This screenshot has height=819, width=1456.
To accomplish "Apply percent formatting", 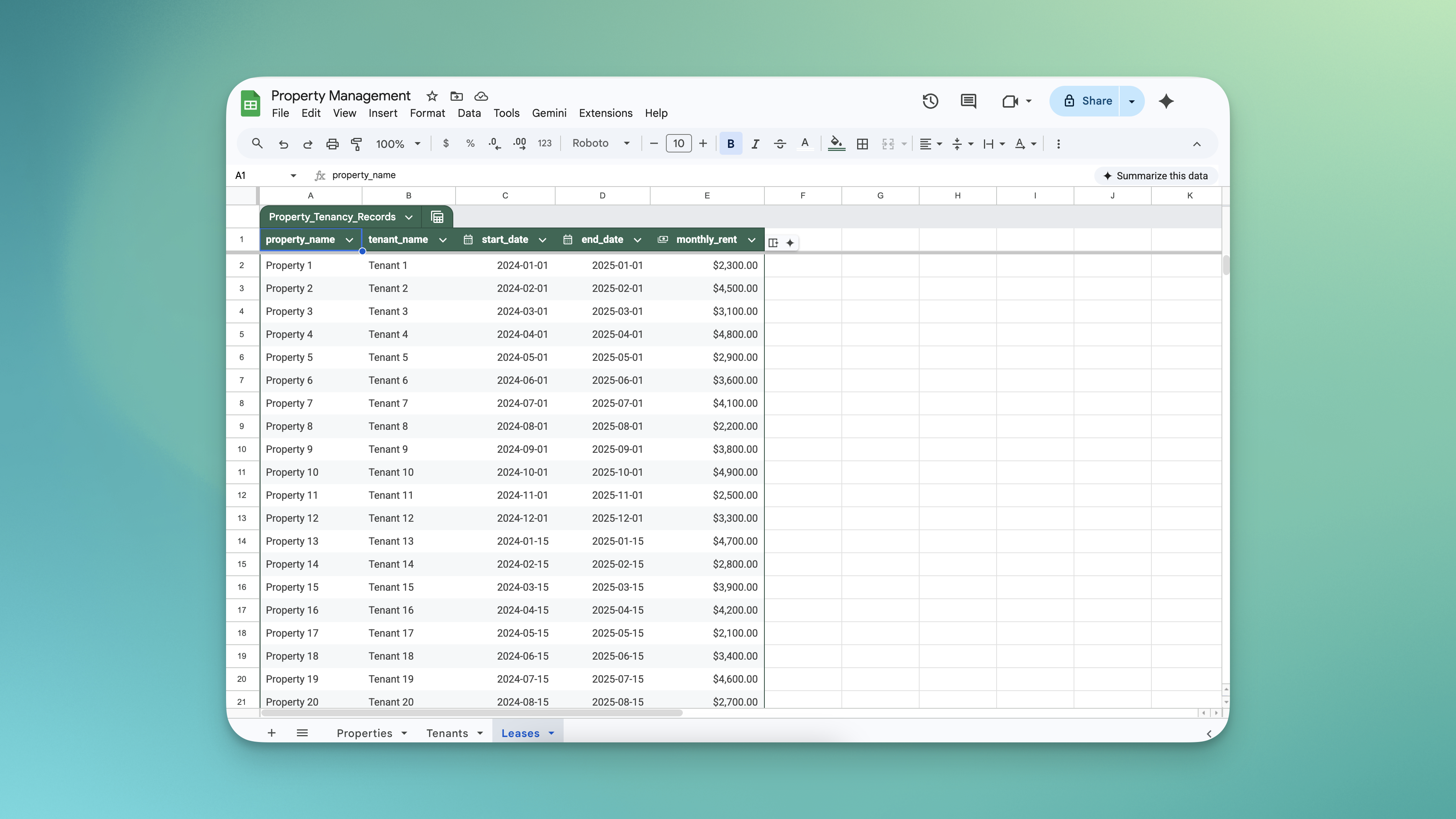I will click(470, 144).
